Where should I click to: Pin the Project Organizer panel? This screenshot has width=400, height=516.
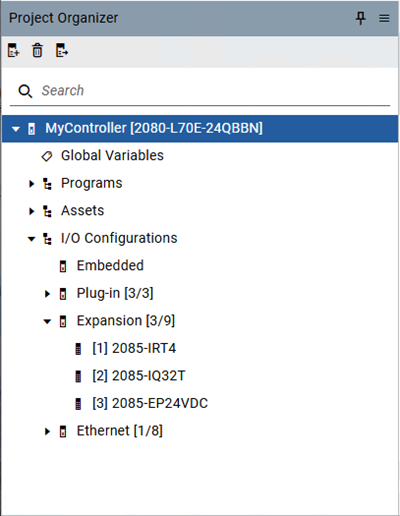360,18
